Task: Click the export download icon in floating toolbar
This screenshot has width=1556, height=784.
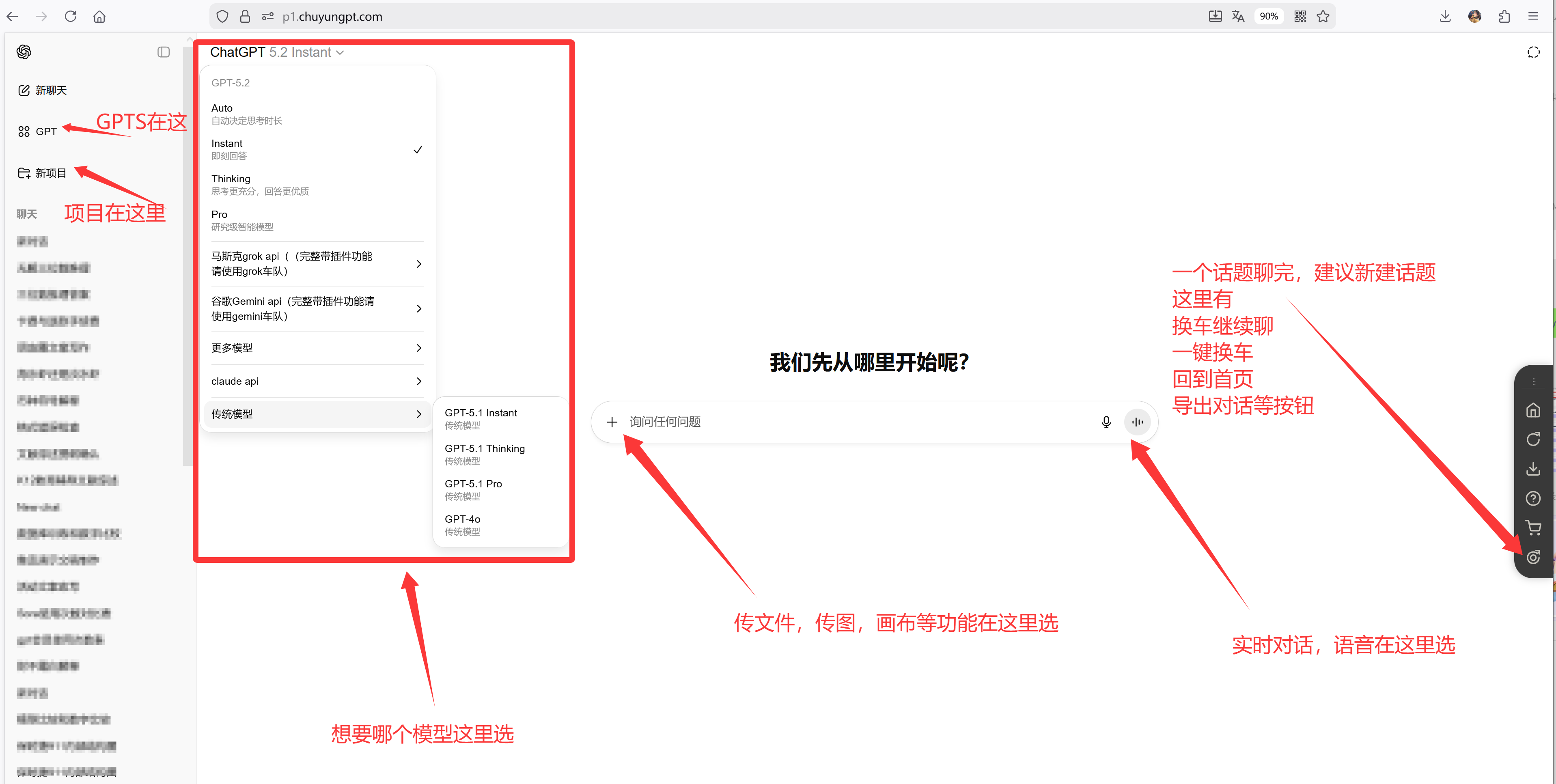Action: pyautogui.click(x=1532, y=469)
